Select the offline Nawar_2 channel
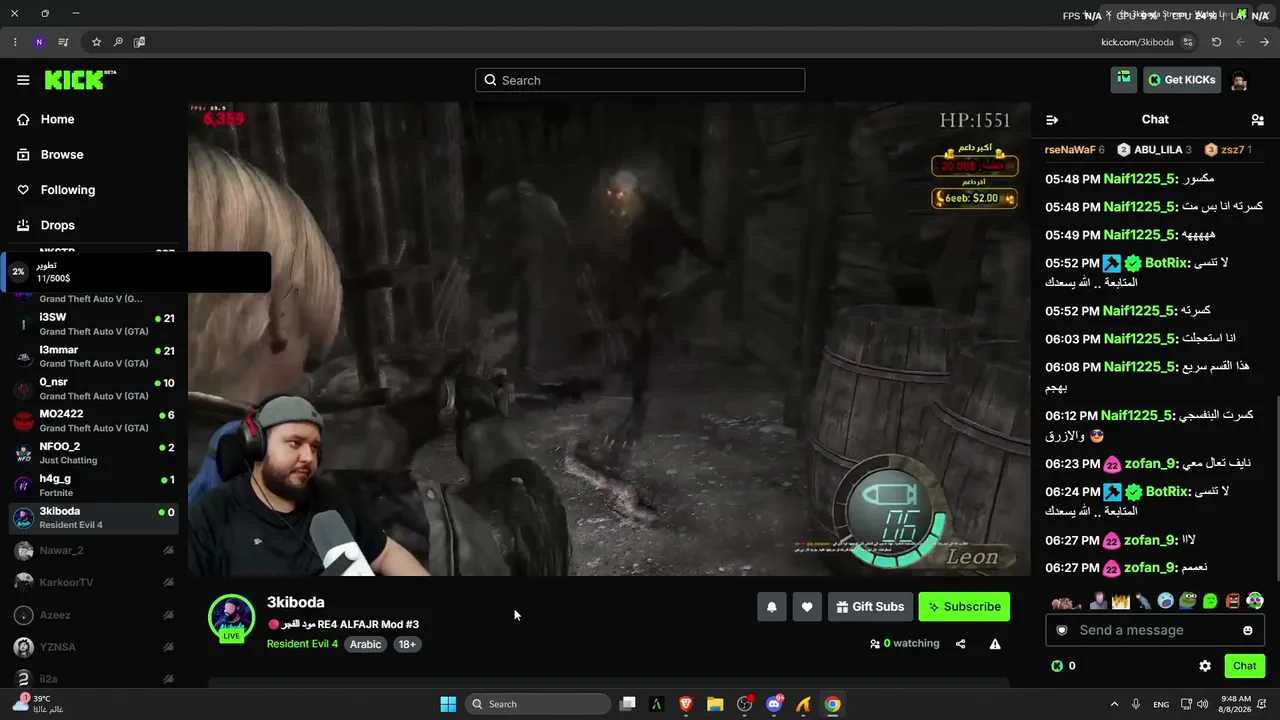This screenshot has width=1280, height=720. tap(94, 550)
